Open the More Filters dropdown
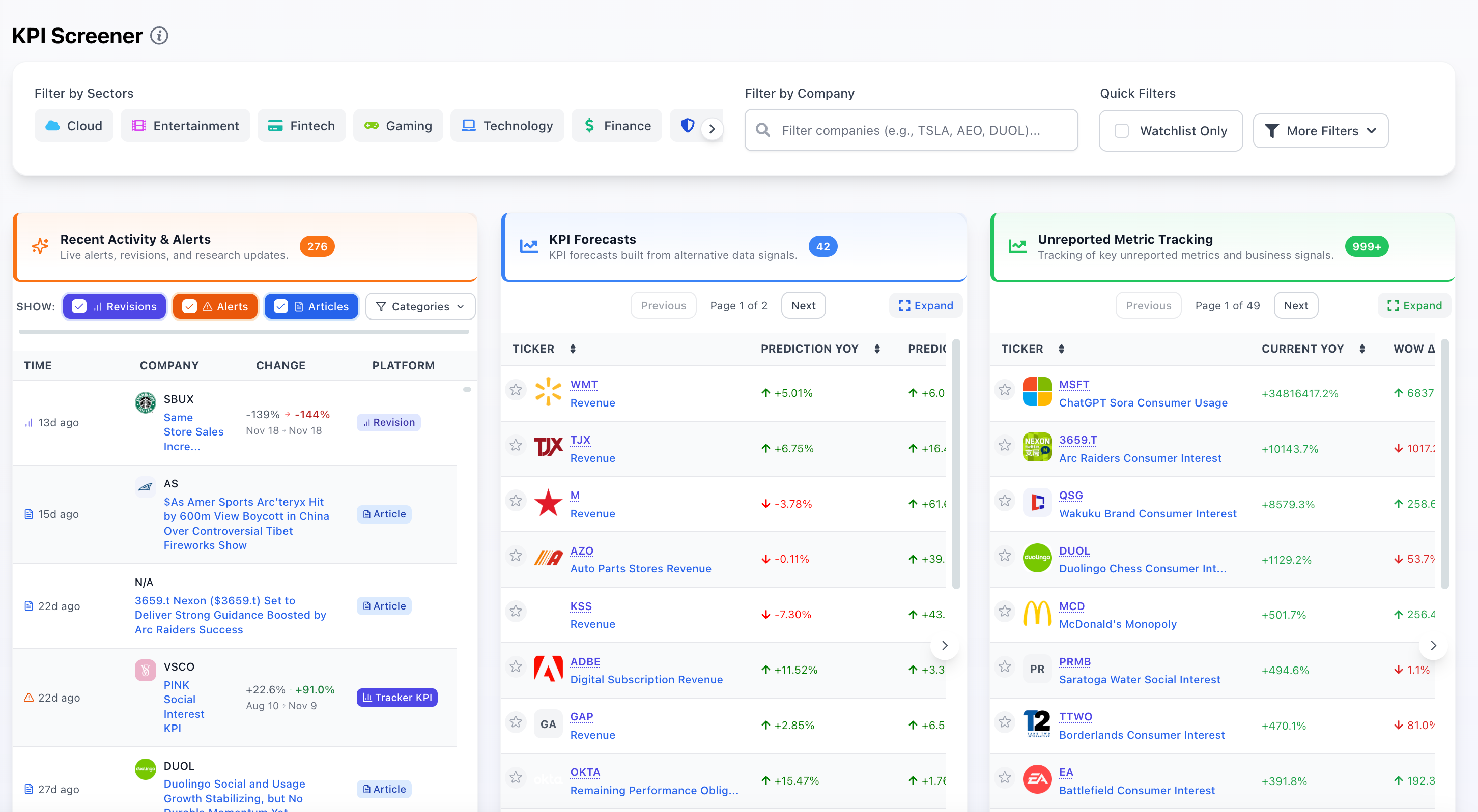The width and height of the screenshot is (1478, 812). coord(1320,131)
